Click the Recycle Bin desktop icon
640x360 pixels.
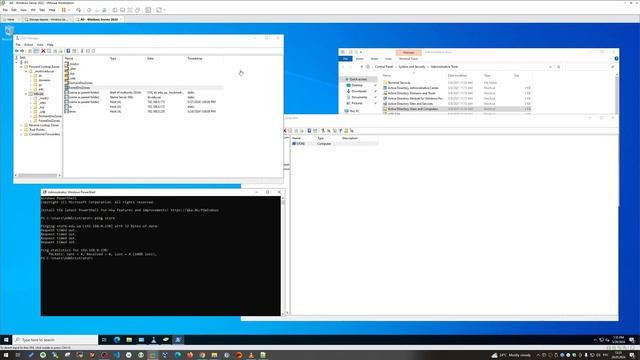pyautogui.click(x=9, y=33)
